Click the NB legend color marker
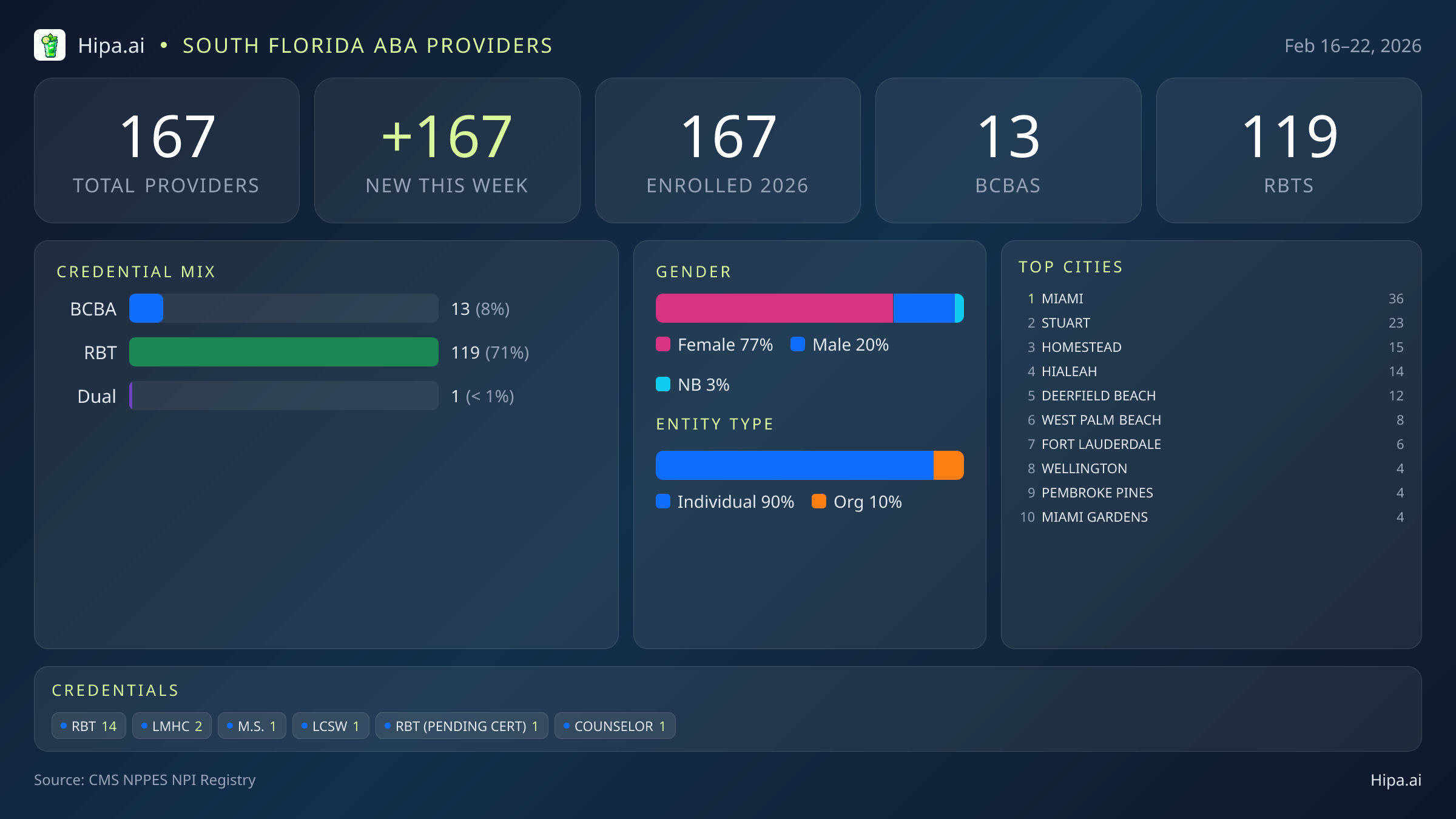 pos(663,384)
